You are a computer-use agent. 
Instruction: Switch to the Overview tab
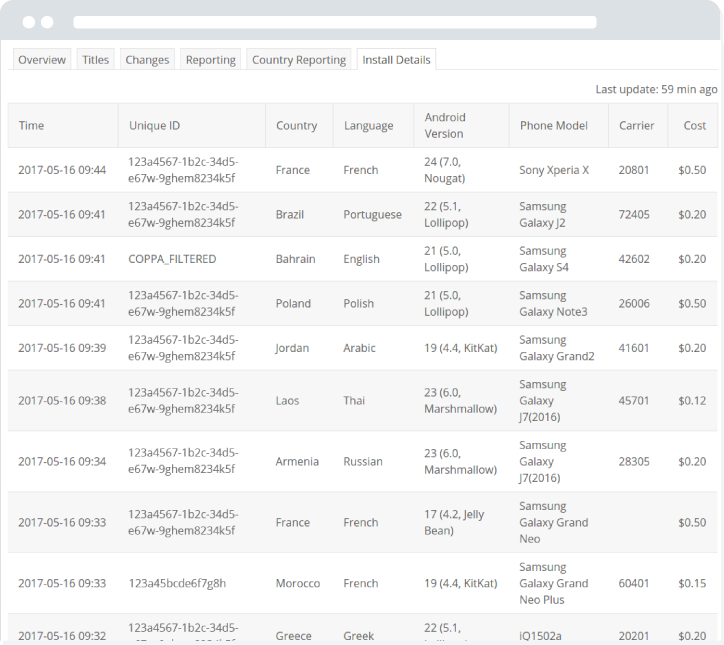click(42, 60)
